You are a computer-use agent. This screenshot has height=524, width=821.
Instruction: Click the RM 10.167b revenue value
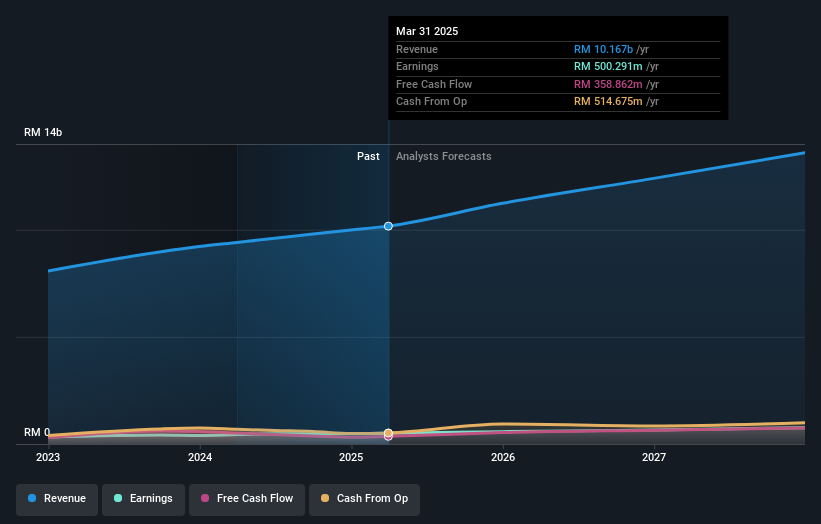(603, 49)
